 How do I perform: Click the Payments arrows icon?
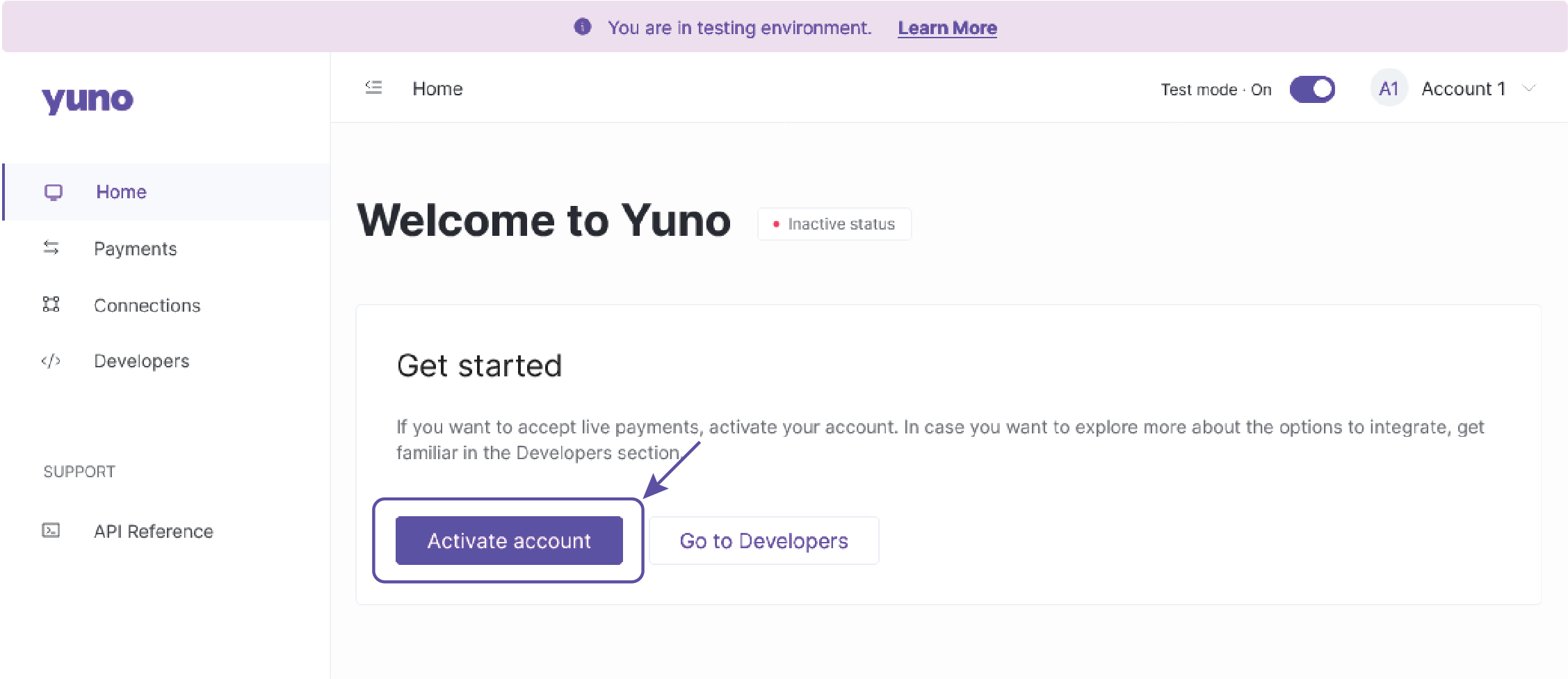[x=51, y=248]
